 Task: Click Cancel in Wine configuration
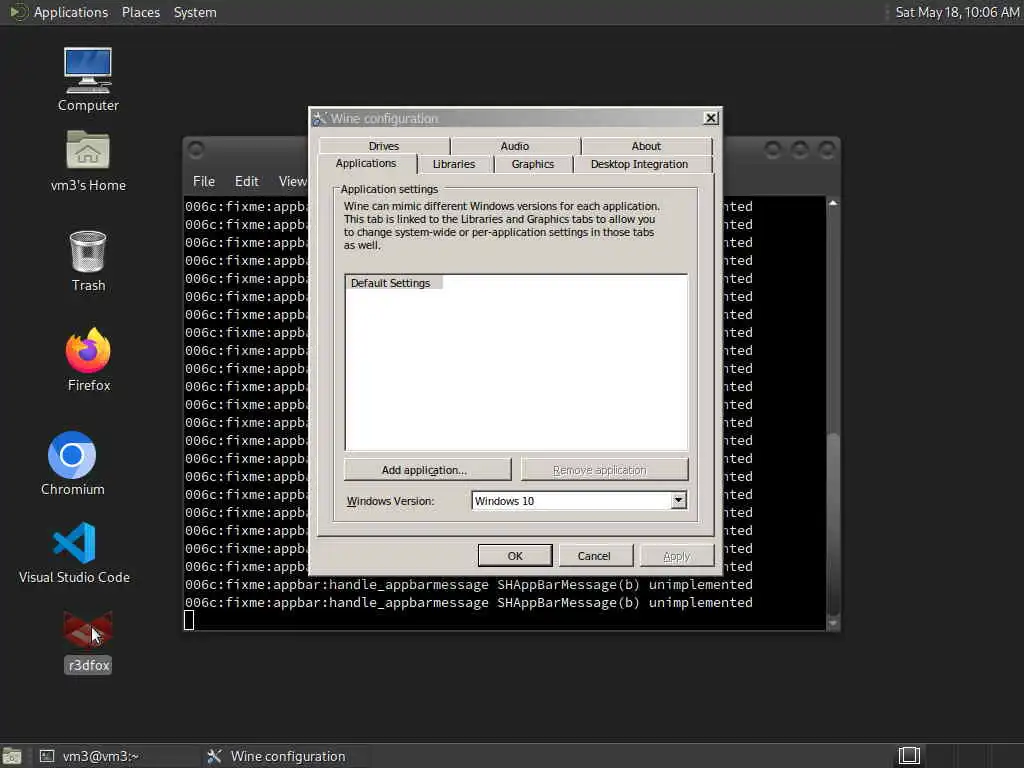(x=594, y=556)
